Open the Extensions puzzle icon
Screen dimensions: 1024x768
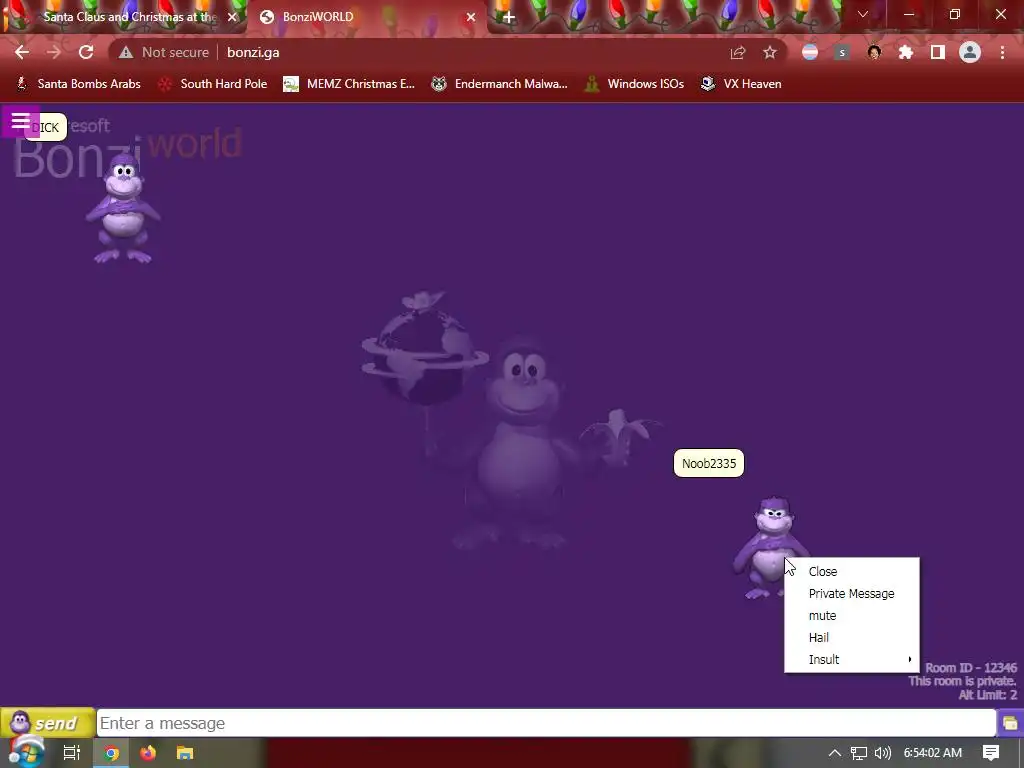[906, 52]
